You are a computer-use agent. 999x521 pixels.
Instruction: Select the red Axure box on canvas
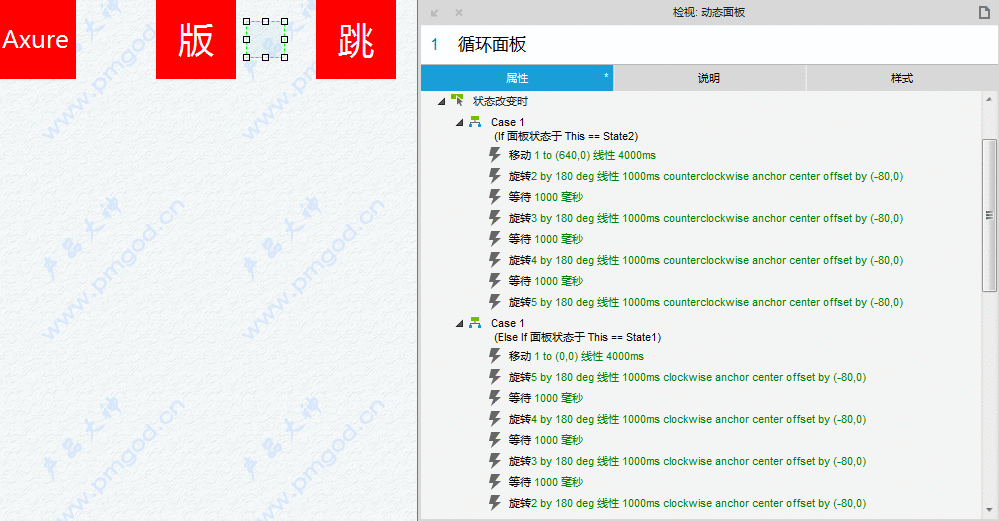pos(38,39)
